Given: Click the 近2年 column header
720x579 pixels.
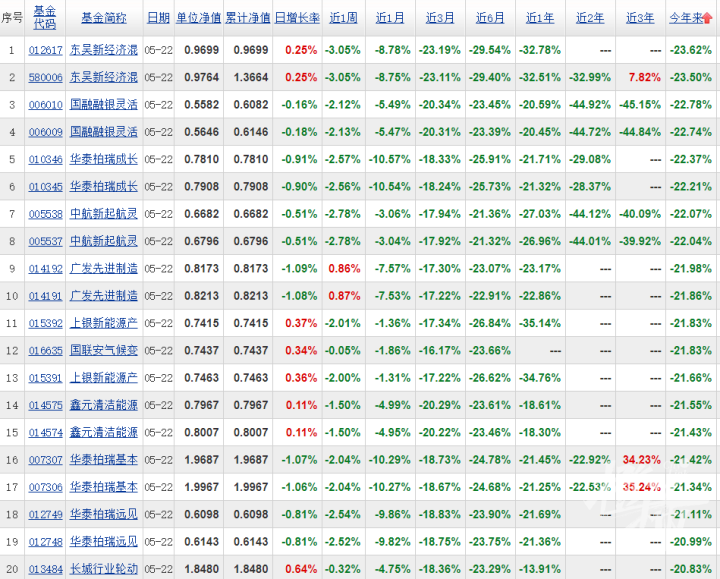Looking at the screenshot, I should click(590, 18).
